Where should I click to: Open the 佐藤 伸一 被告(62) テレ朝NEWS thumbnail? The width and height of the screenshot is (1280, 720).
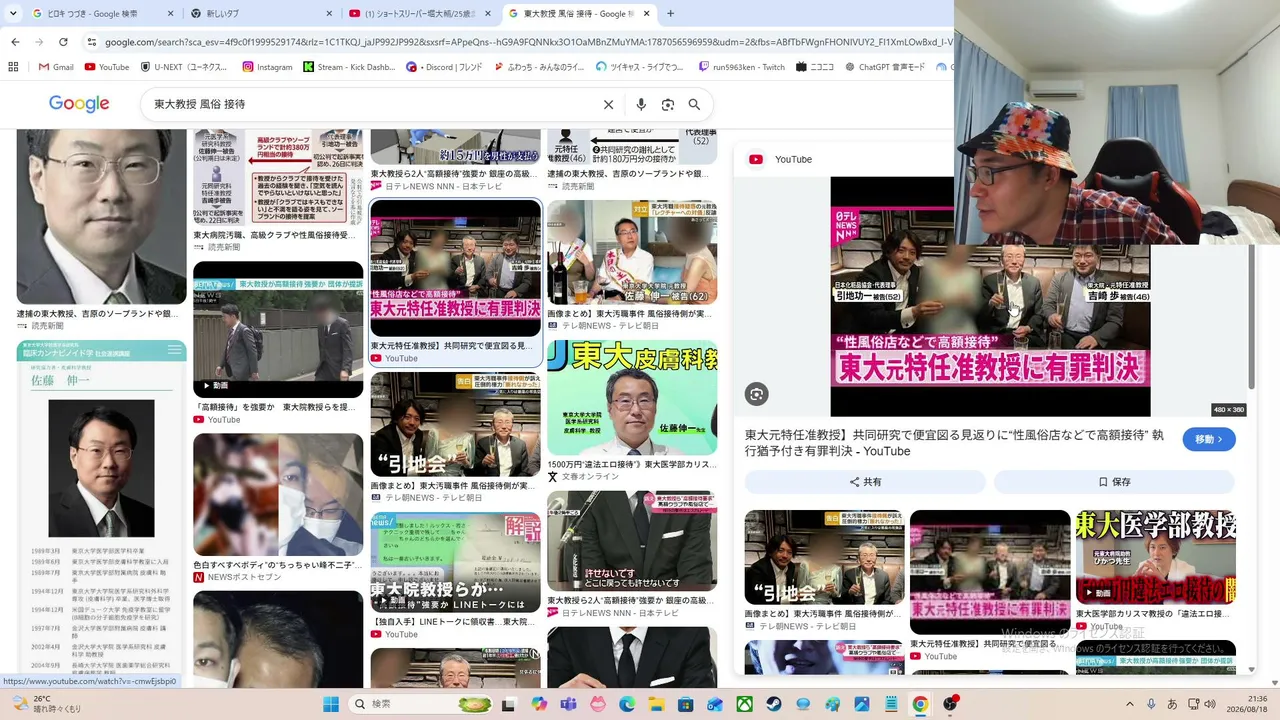632,252
